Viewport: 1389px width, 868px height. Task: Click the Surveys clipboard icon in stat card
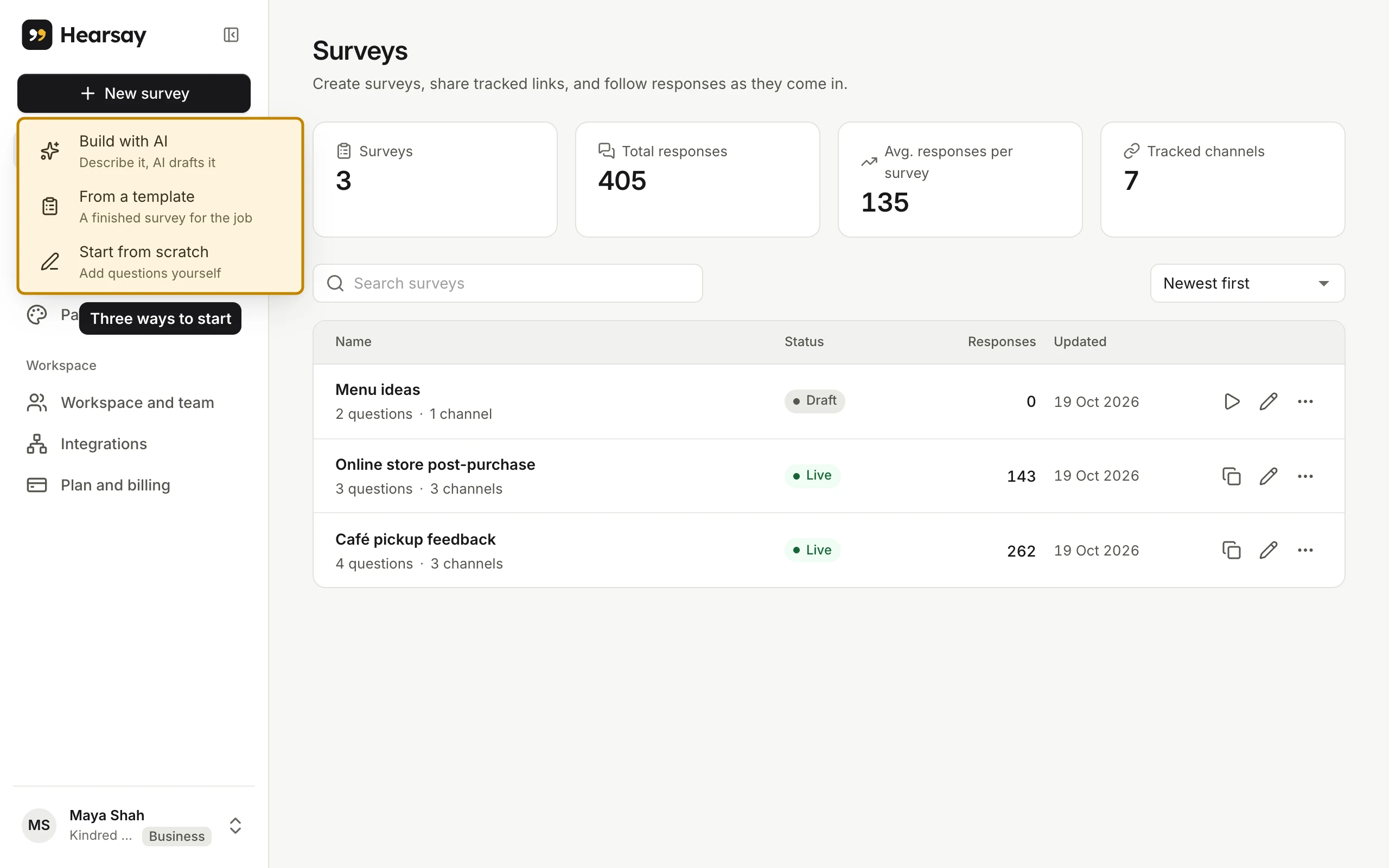tap(344, 151)
